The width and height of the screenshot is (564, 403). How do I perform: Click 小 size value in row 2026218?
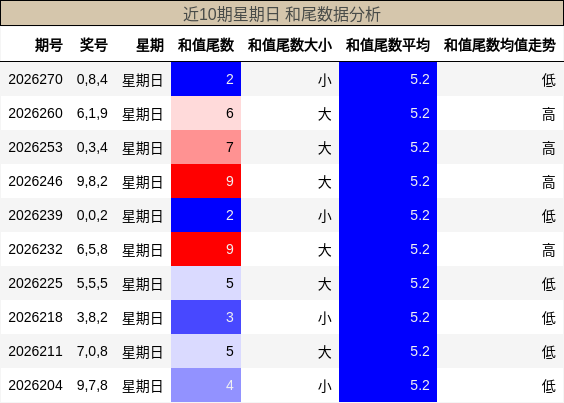[x=324, y=318]
